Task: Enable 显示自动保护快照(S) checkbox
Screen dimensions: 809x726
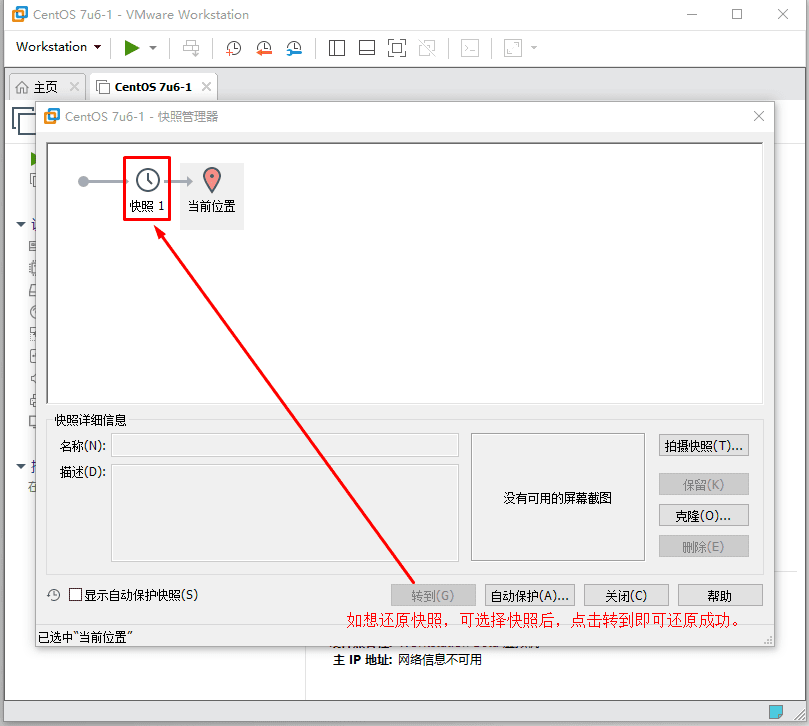Action: coord(75,595)
